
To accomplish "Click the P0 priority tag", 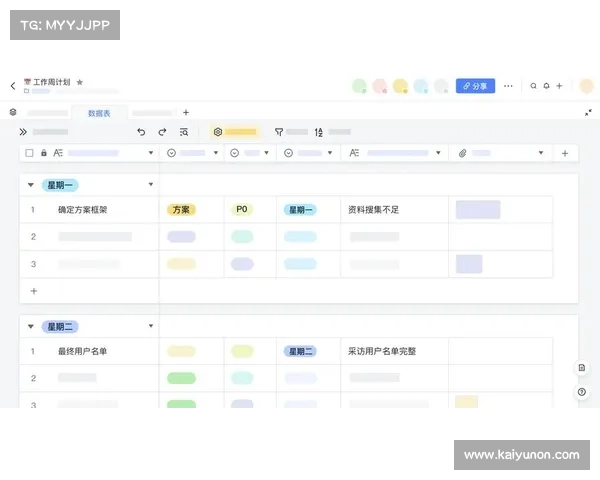I will pos(242,209).
